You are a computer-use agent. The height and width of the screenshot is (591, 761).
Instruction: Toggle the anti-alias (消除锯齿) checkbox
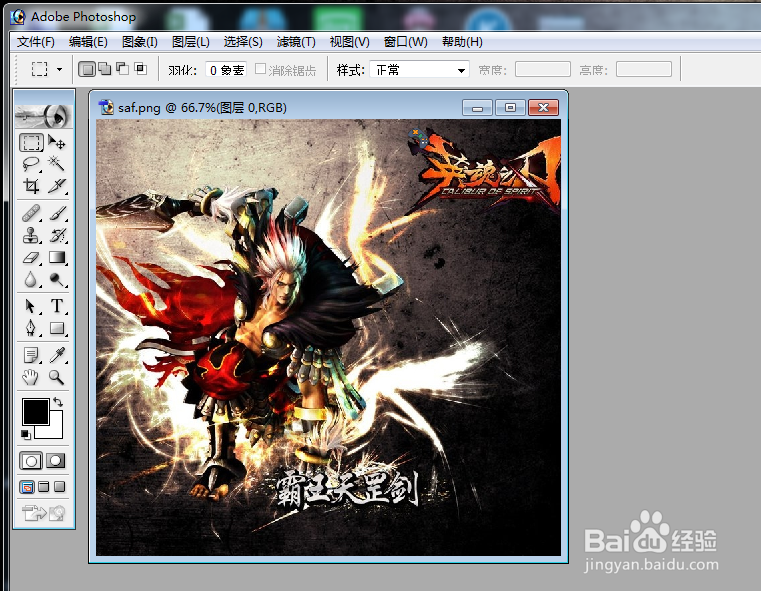coord(260,69)
